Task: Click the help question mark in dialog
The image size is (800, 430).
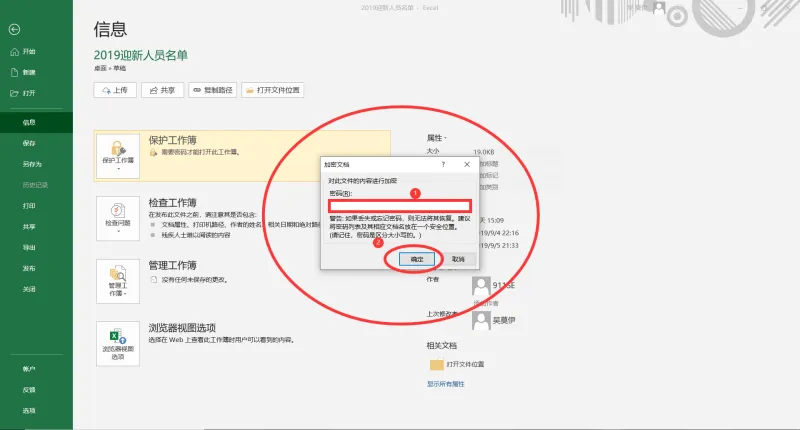Action: click(x=443, y=164)
